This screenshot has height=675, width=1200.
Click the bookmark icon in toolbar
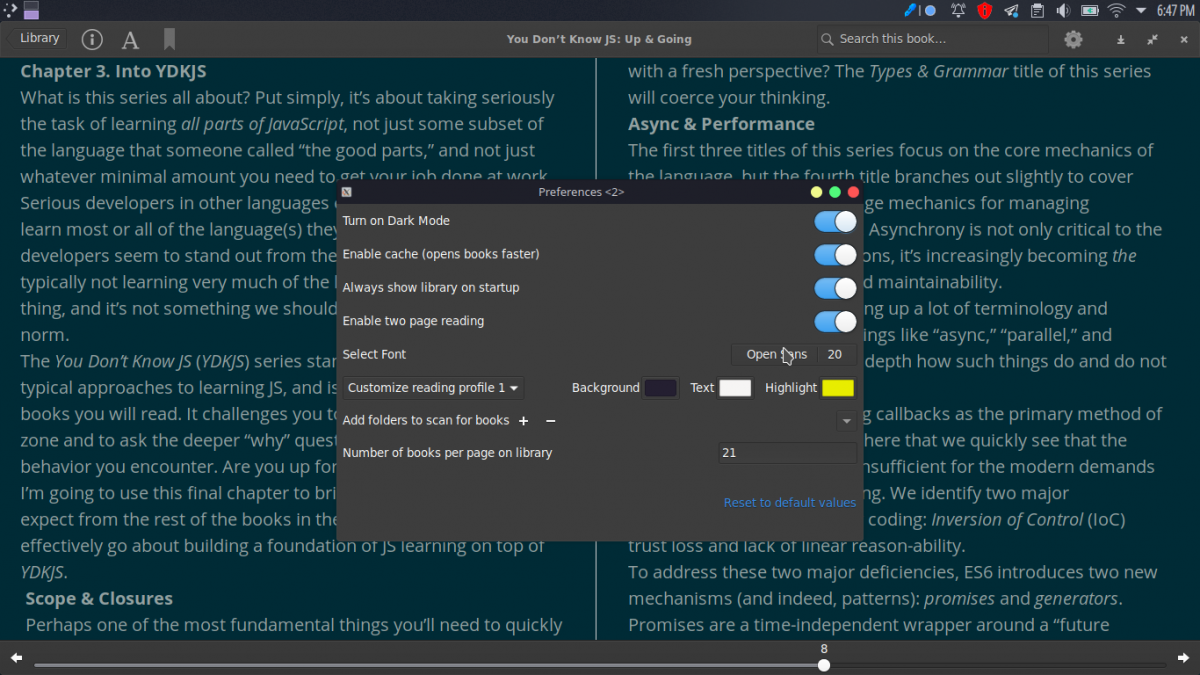click(x=169, y=39)
